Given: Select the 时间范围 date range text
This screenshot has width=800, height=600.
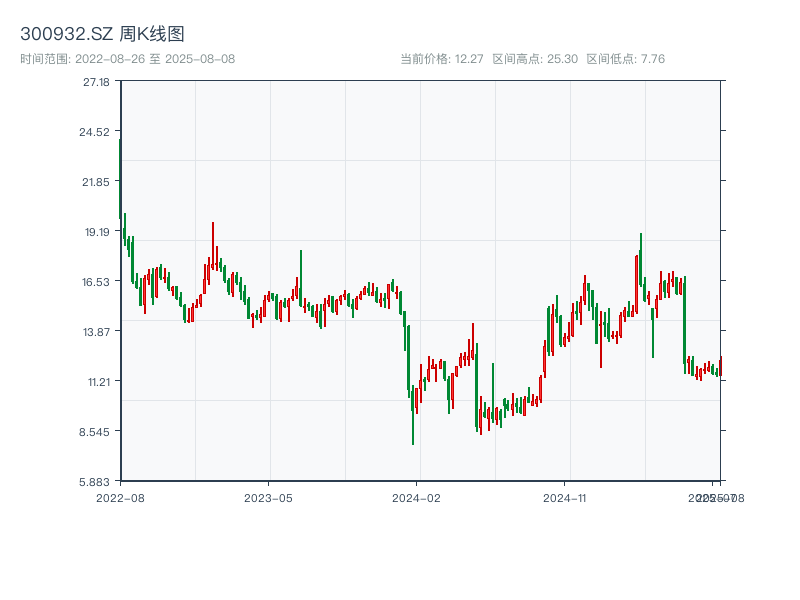Looking at the screenshot, I should point(127,59).
